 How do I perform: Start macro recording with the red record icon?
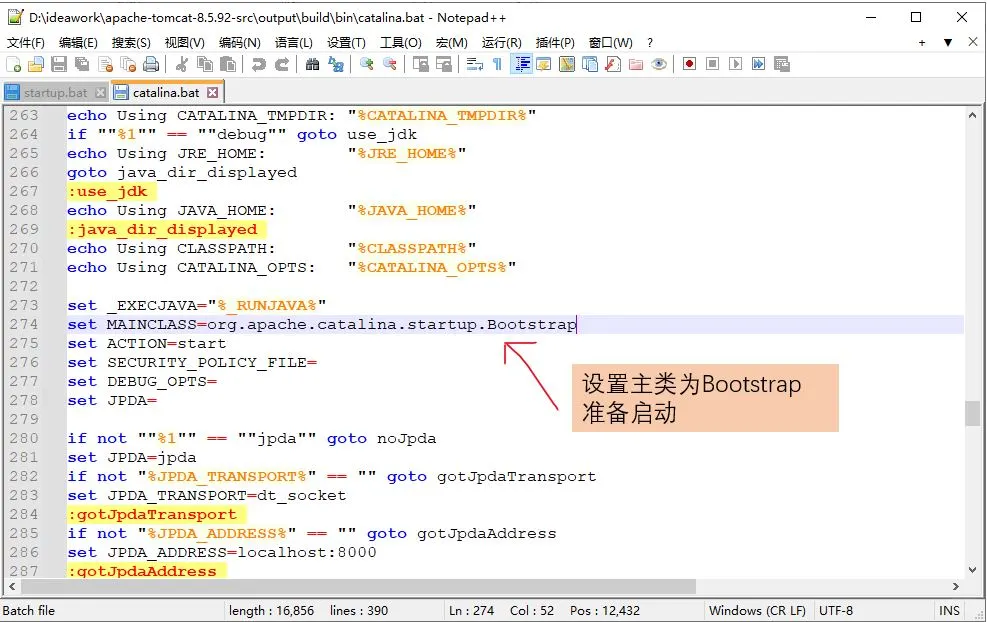click(687, 63)
